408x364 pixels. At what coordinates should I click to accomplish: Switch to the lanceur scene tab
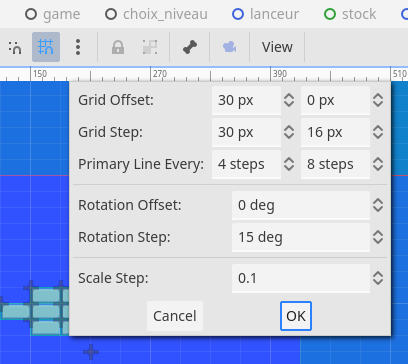tap(266, 14)
